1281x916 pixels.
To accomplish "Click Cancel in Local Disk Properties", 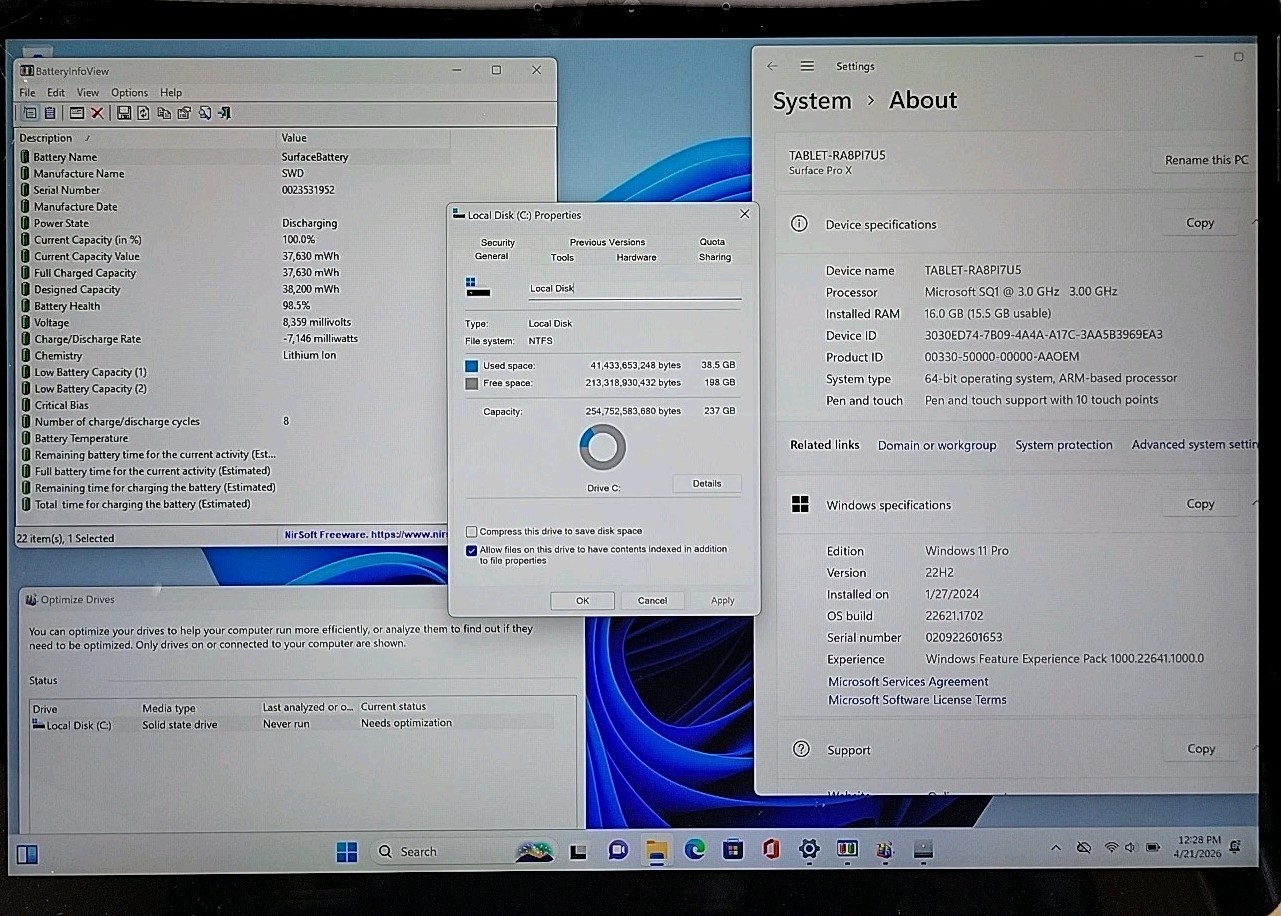I will [x=652, y=601].
